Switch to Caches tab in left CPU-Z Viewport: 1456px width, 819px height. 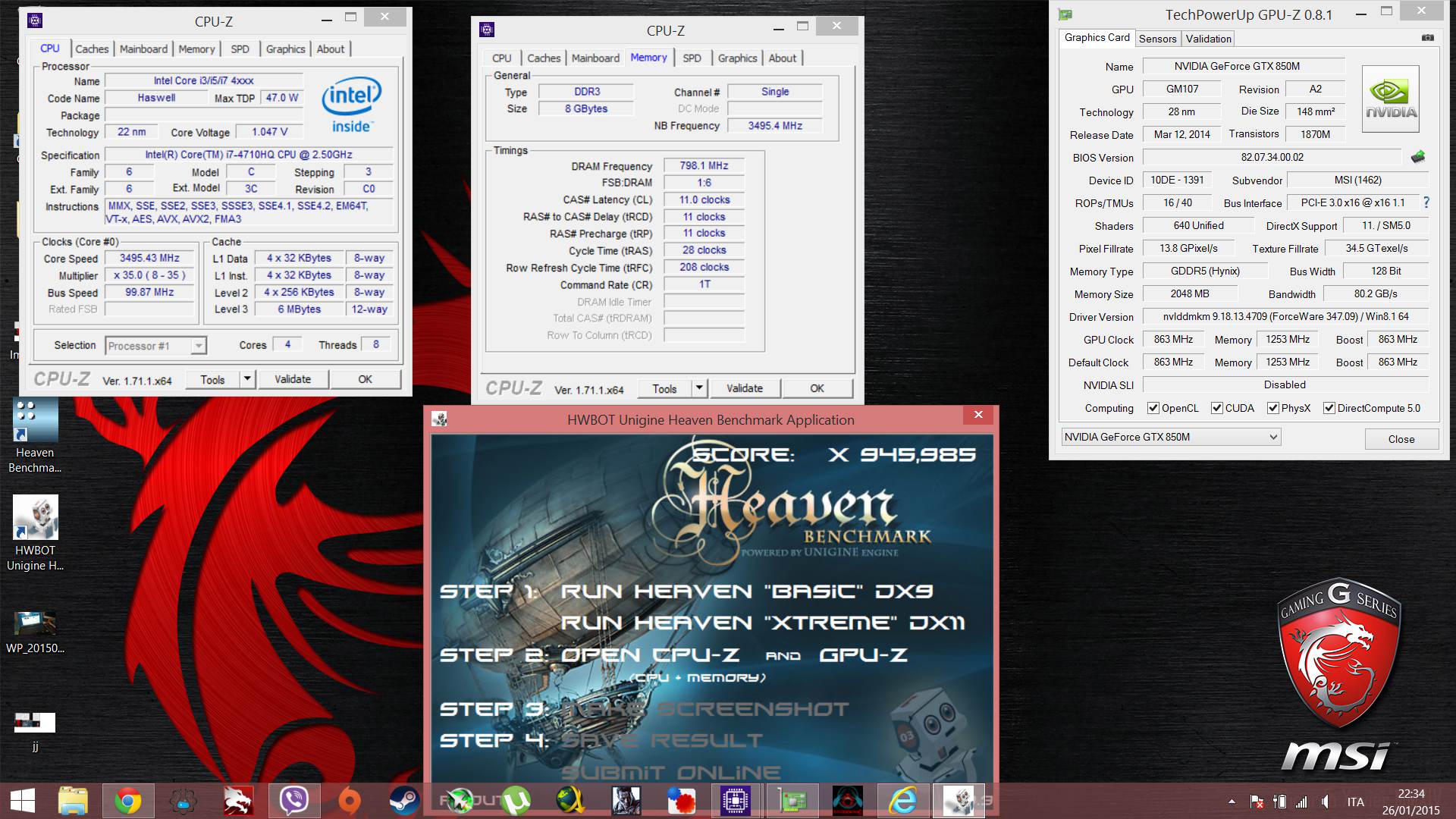(92, 49)
